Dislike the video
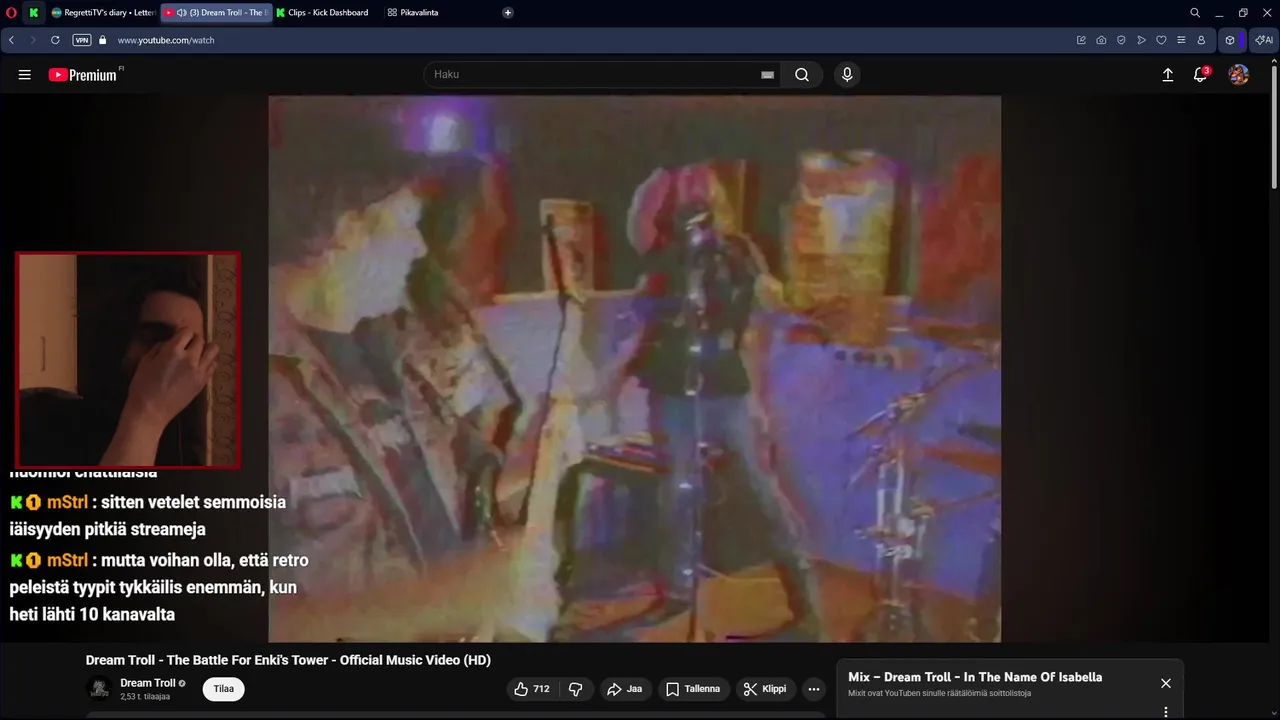The image size is (1280, 720). [576, 689]
